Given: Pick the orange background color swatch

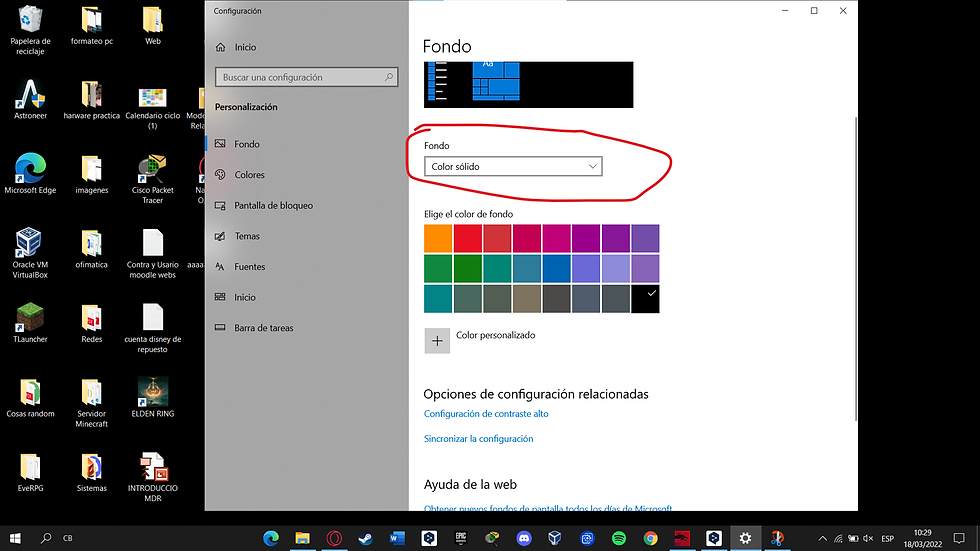Looking at the screenshot, I should [x=438, y=239].
